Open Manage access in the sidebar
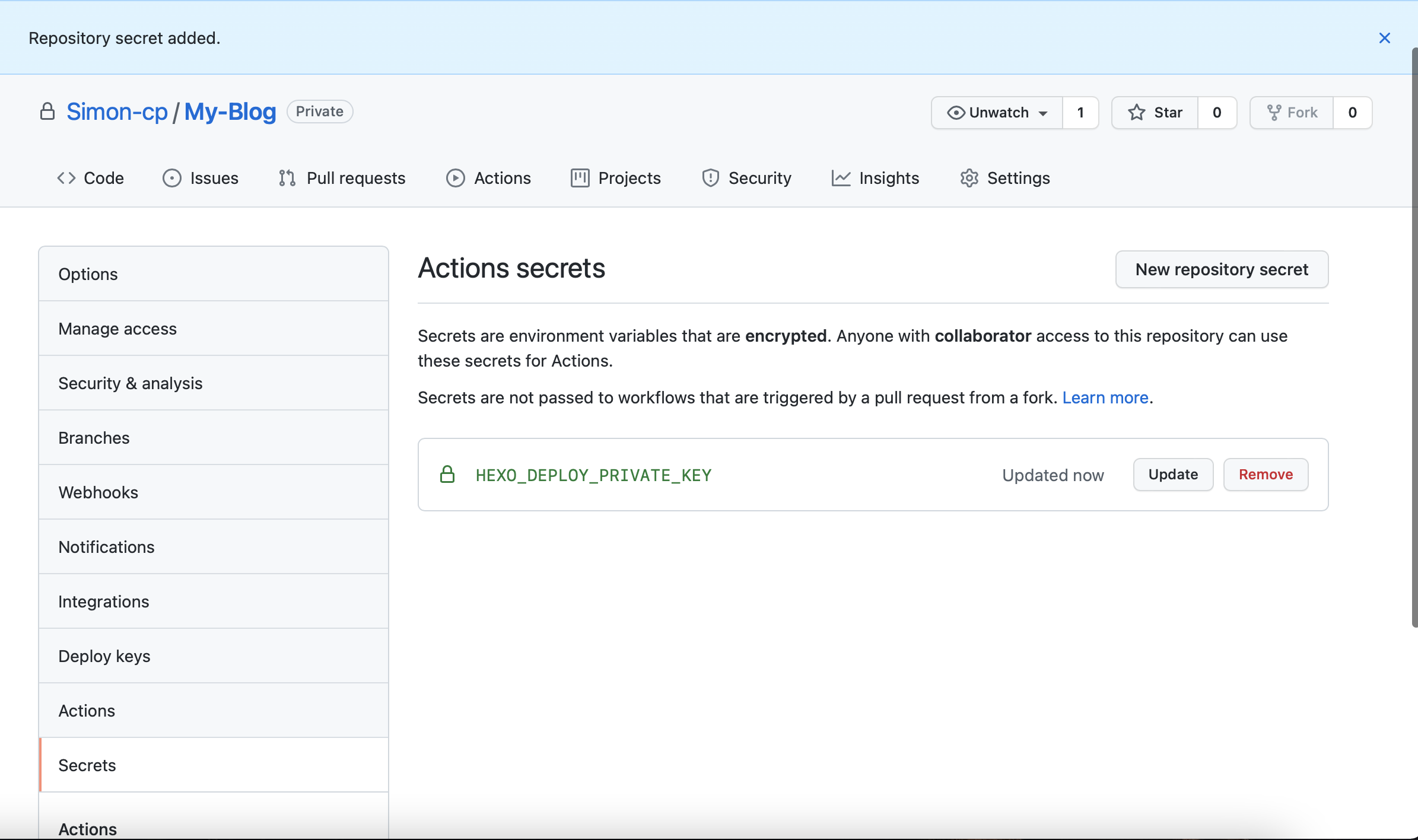The width and height of the screenshot is (1418, 840). click(214, 329)
